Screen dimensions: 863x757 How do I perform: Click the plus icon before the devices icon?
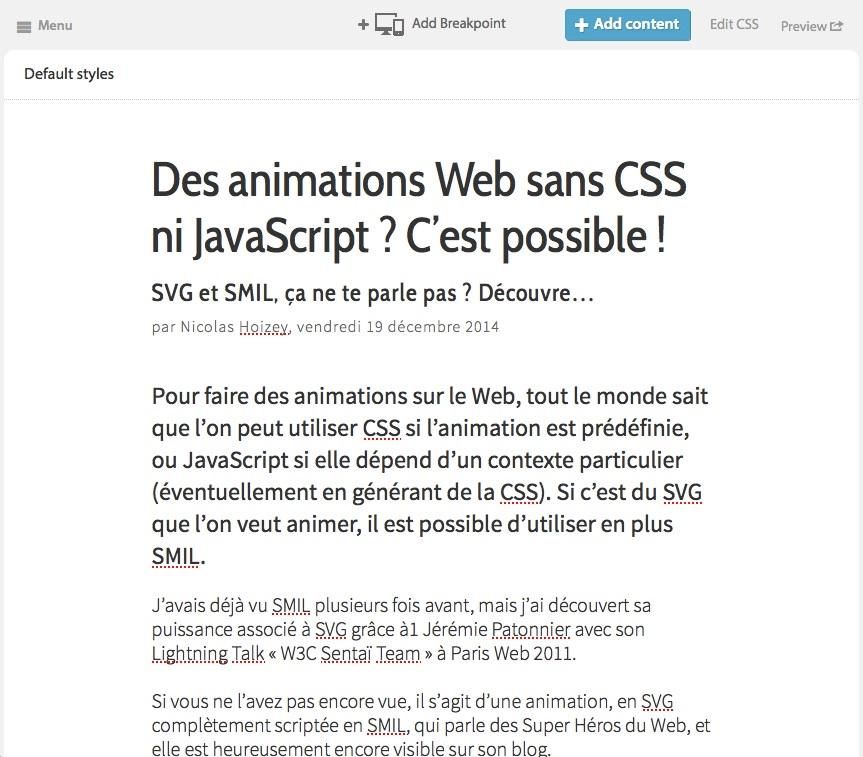pyautogui.click(x=363, y=25)
